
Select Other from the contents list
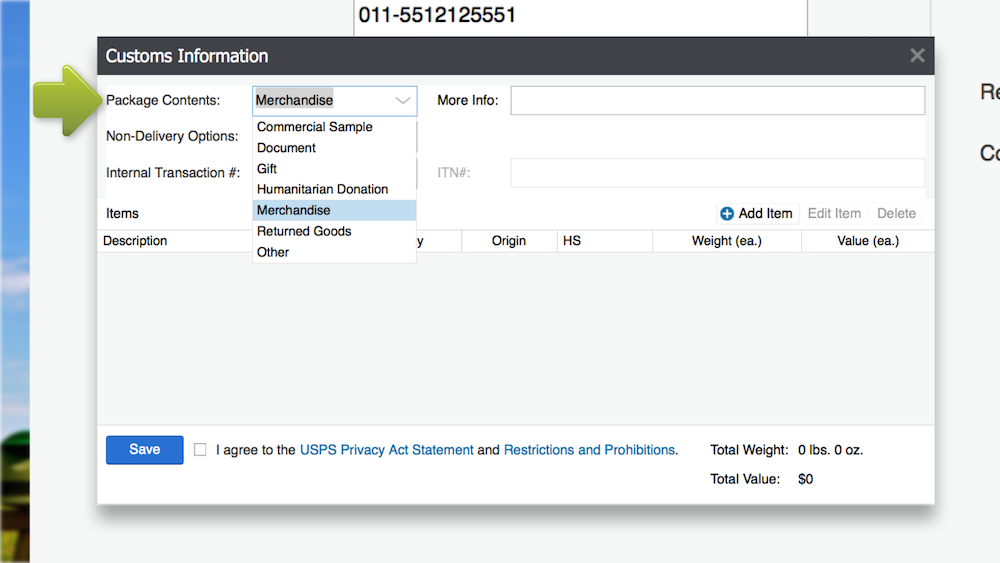pyautogui.click(x=273, y=252)
